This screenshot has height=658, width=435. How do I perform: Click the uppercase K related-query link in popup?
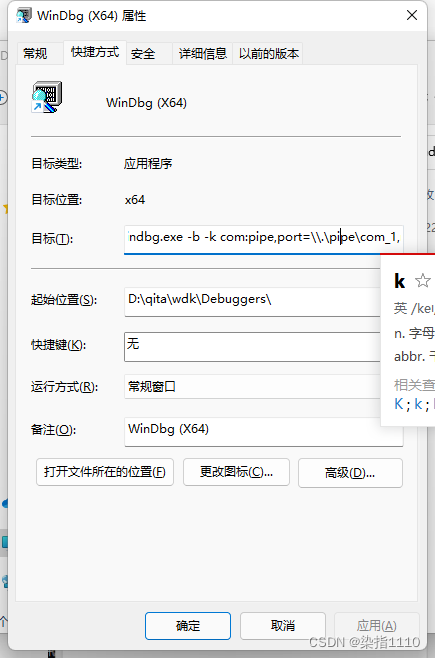click(x=399, y=404)
